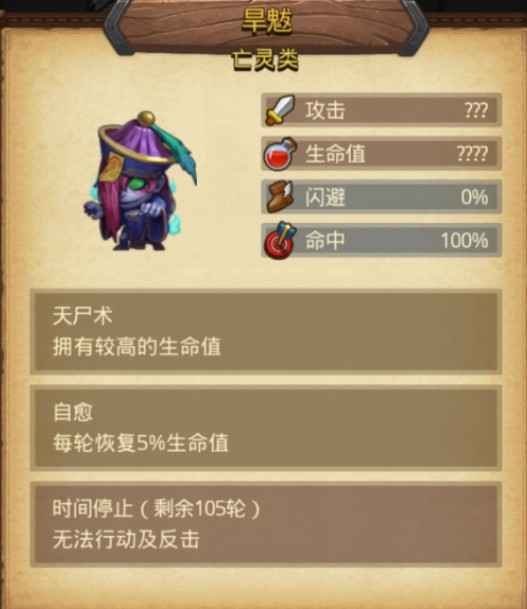
Task: Tap the ??? attack value
Action: [476, 110]
